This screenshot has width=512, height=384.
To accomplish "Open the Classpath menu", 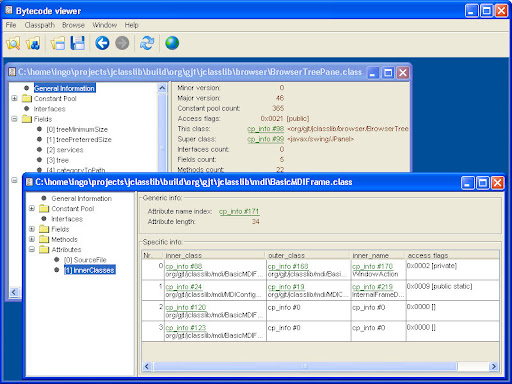I will pos(39,25).
